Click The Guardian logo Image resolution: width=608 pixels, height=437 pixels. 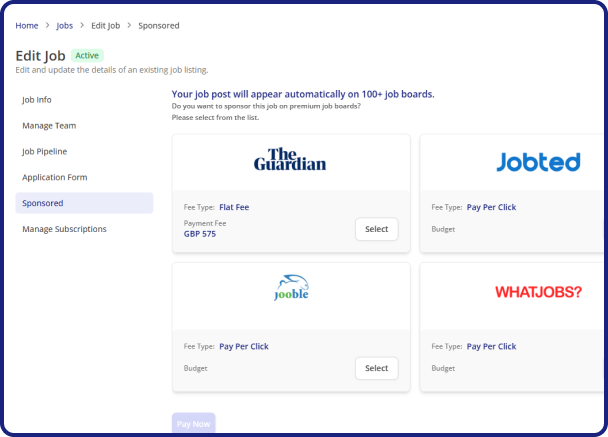point(290,159)
